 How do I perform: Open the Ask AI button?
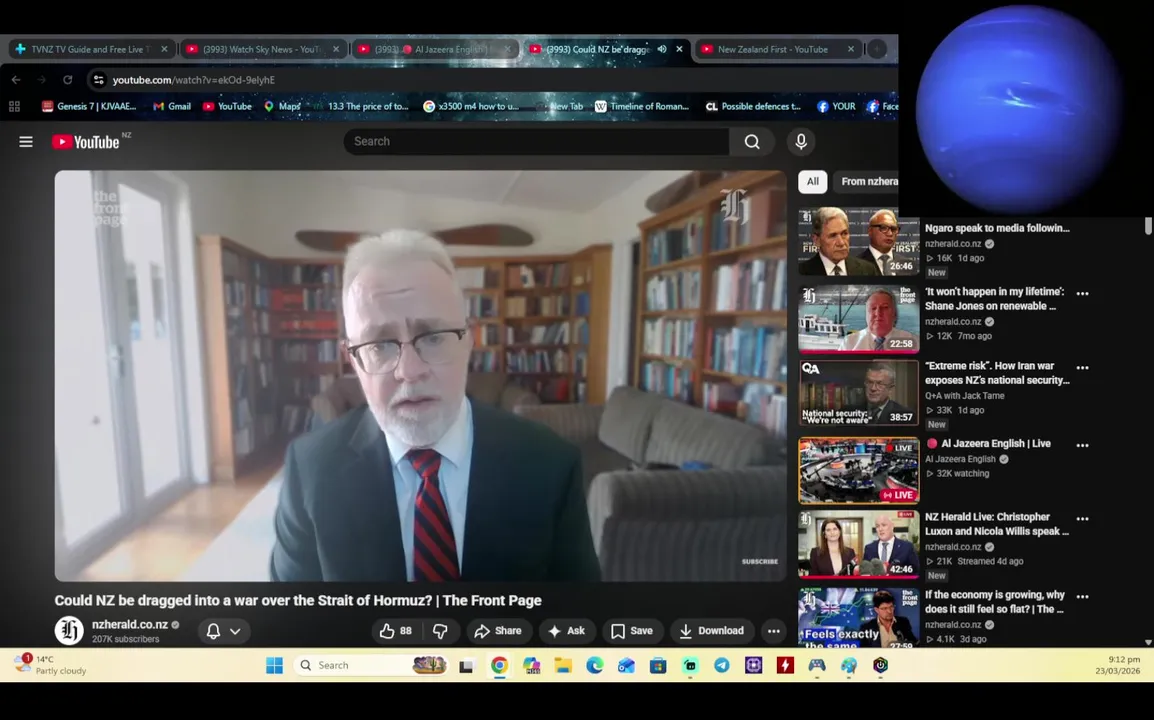(567, 631)
